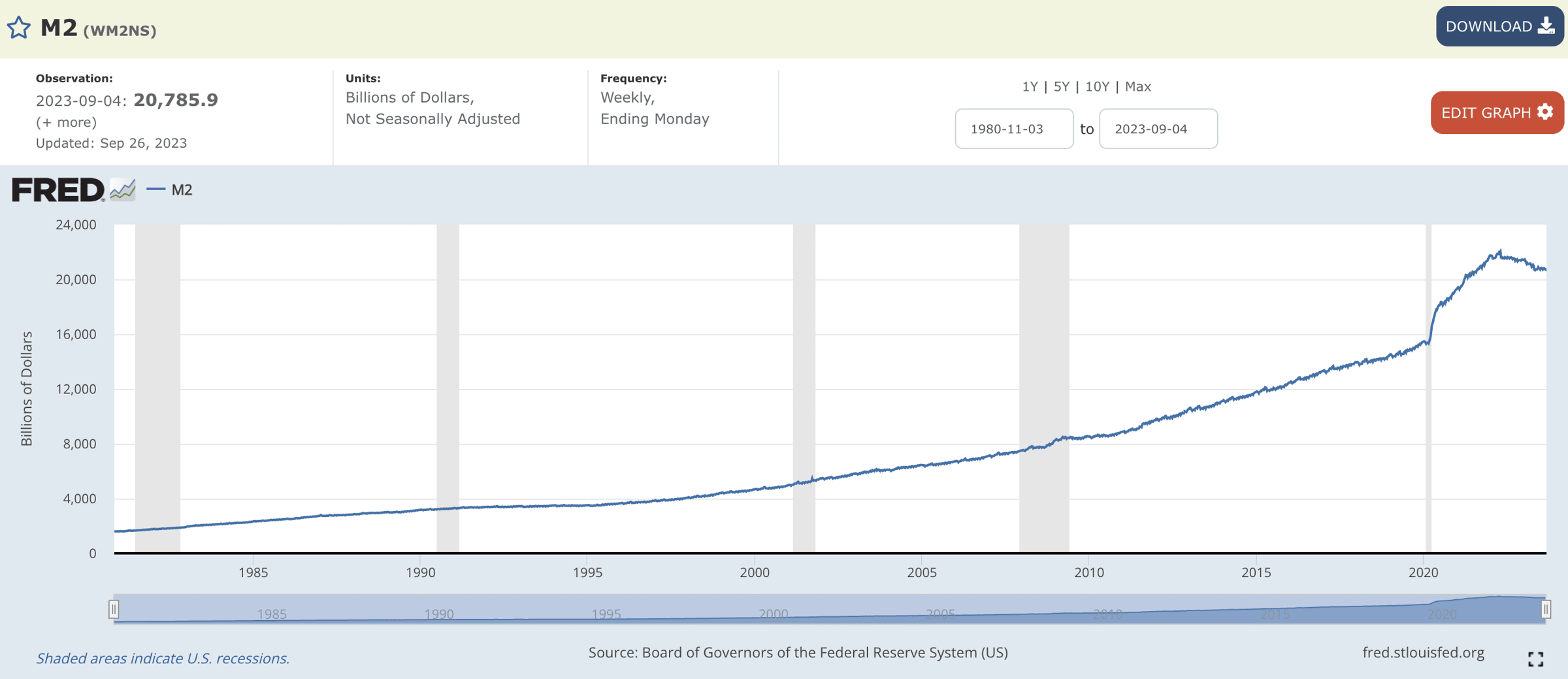Click the favorite star icon beside M2
The image size is (1568, 679).
tap(19, 28)
